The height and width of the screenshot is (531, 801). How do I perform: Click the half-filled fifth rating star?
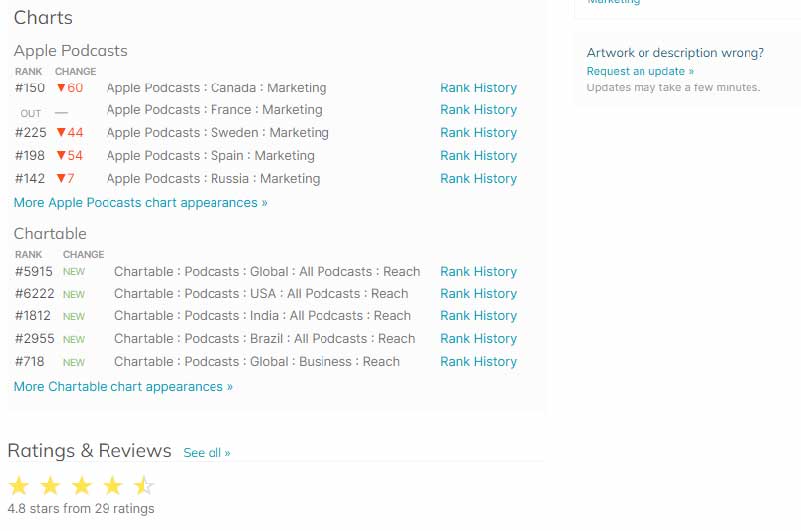coord(144,486)
